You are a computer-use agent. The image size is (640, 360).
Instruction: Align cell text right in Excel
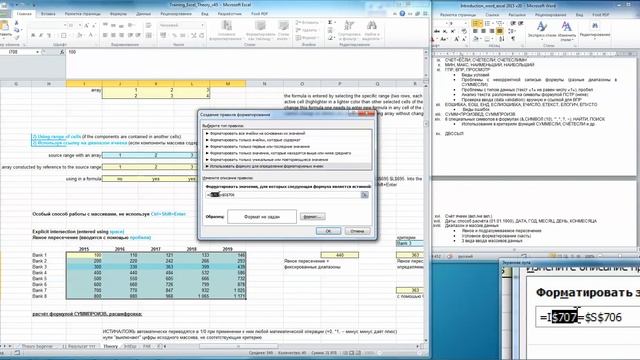121,36
